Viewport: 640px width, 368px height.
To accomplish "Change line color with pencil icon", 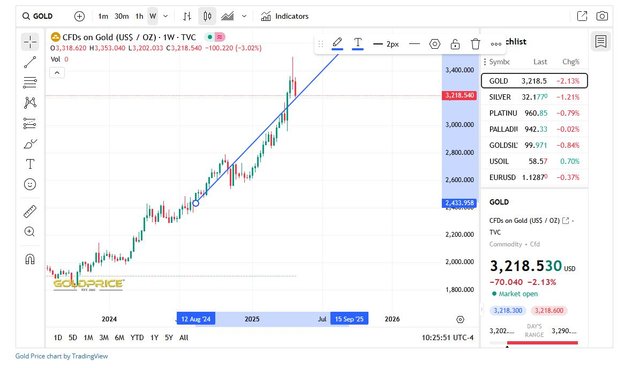I will tap(337, 43).
